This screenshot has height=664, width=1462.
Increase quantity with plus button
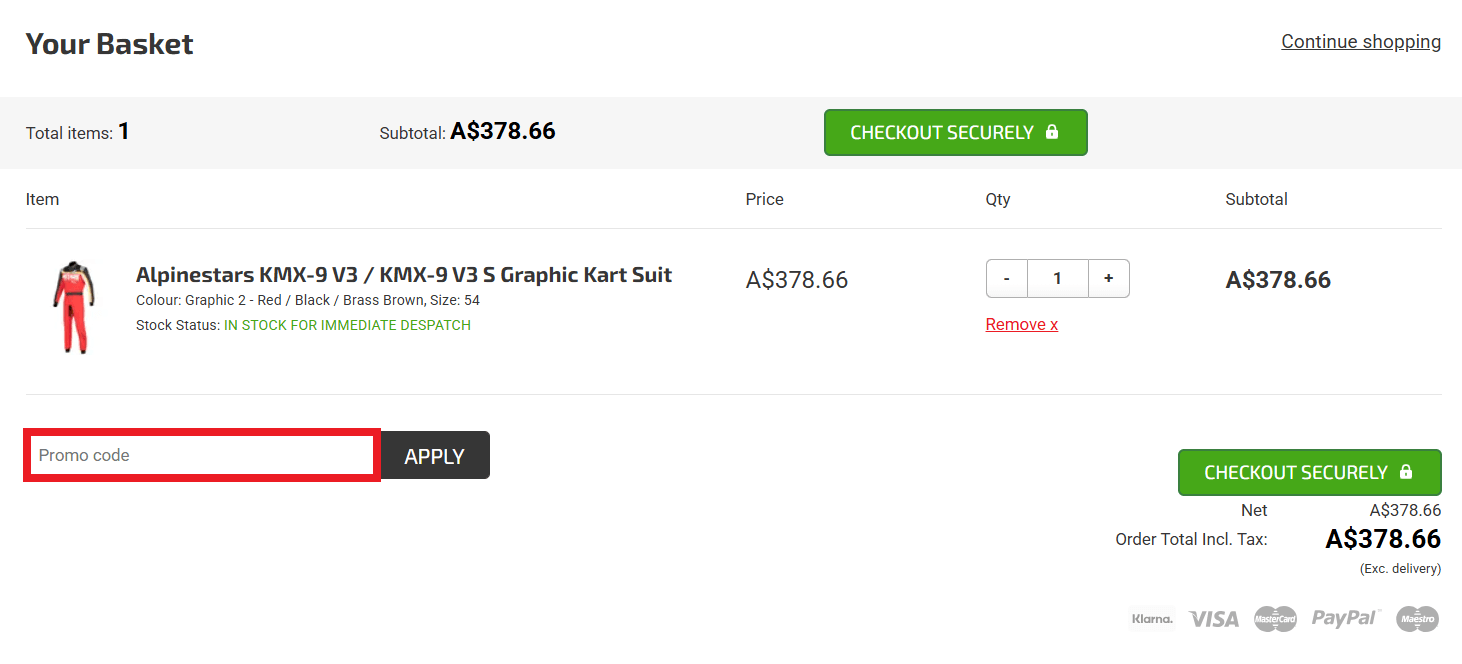tap(1108, 279)
